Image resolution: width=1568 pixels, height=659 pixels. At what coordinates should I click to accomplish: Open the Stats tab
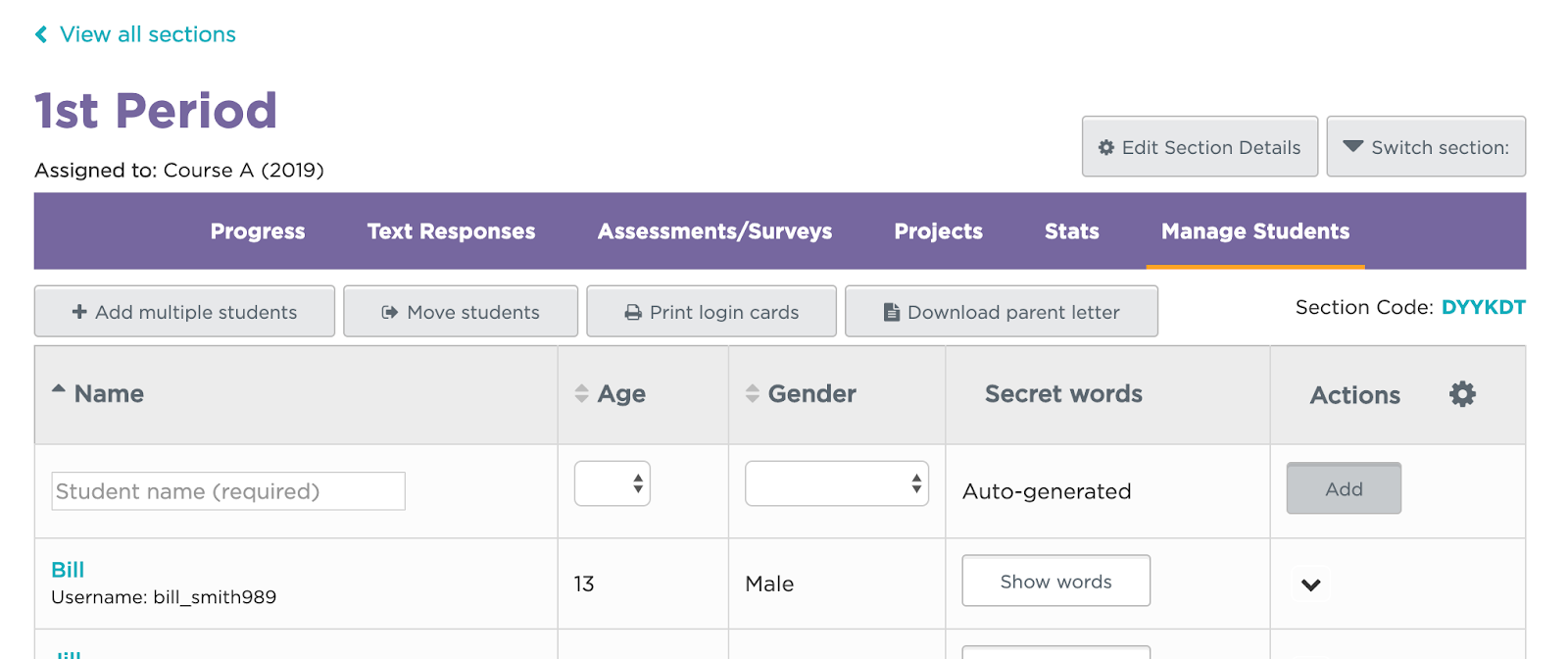point(1071,231)
